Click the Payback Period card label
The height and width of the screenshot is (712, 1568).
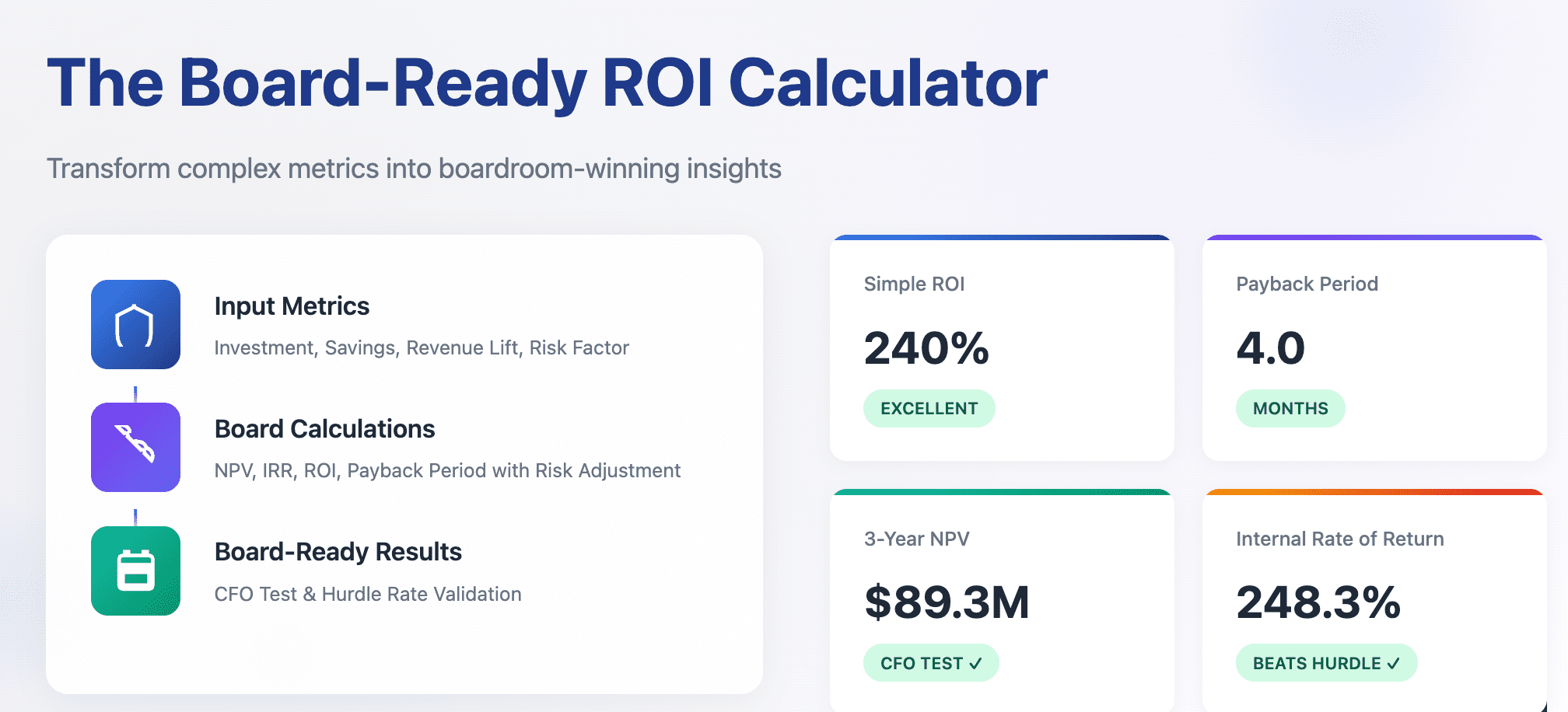pyautogui.click(x=1307, y=284)
